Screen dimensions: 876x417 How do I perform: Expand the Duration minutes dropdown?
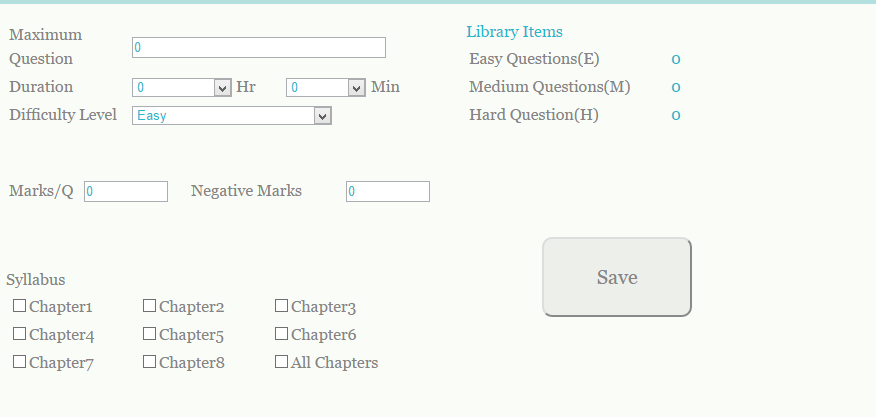pos(326,88)
